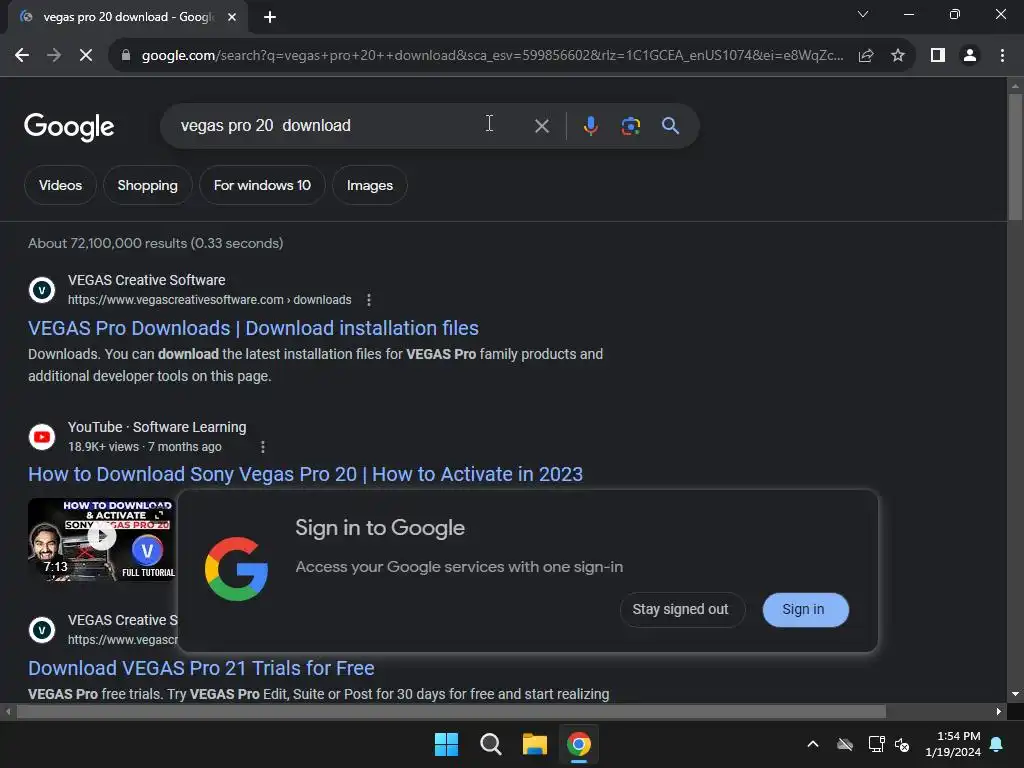This screenshot has width=1024, height=768.
Task: Play the Sony Vegas tutorial video thumbnail
Action: click(101, 537)
